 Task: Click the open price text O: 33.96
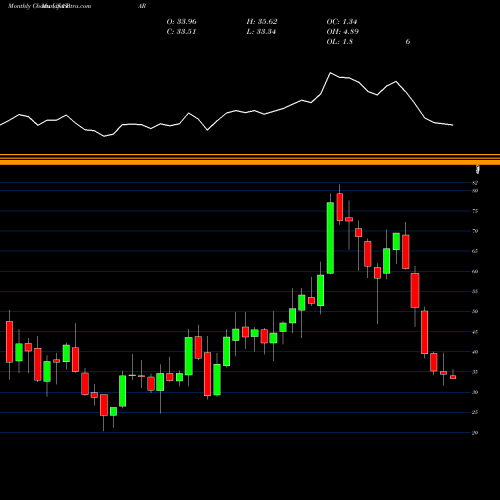[x=181, y=22]
